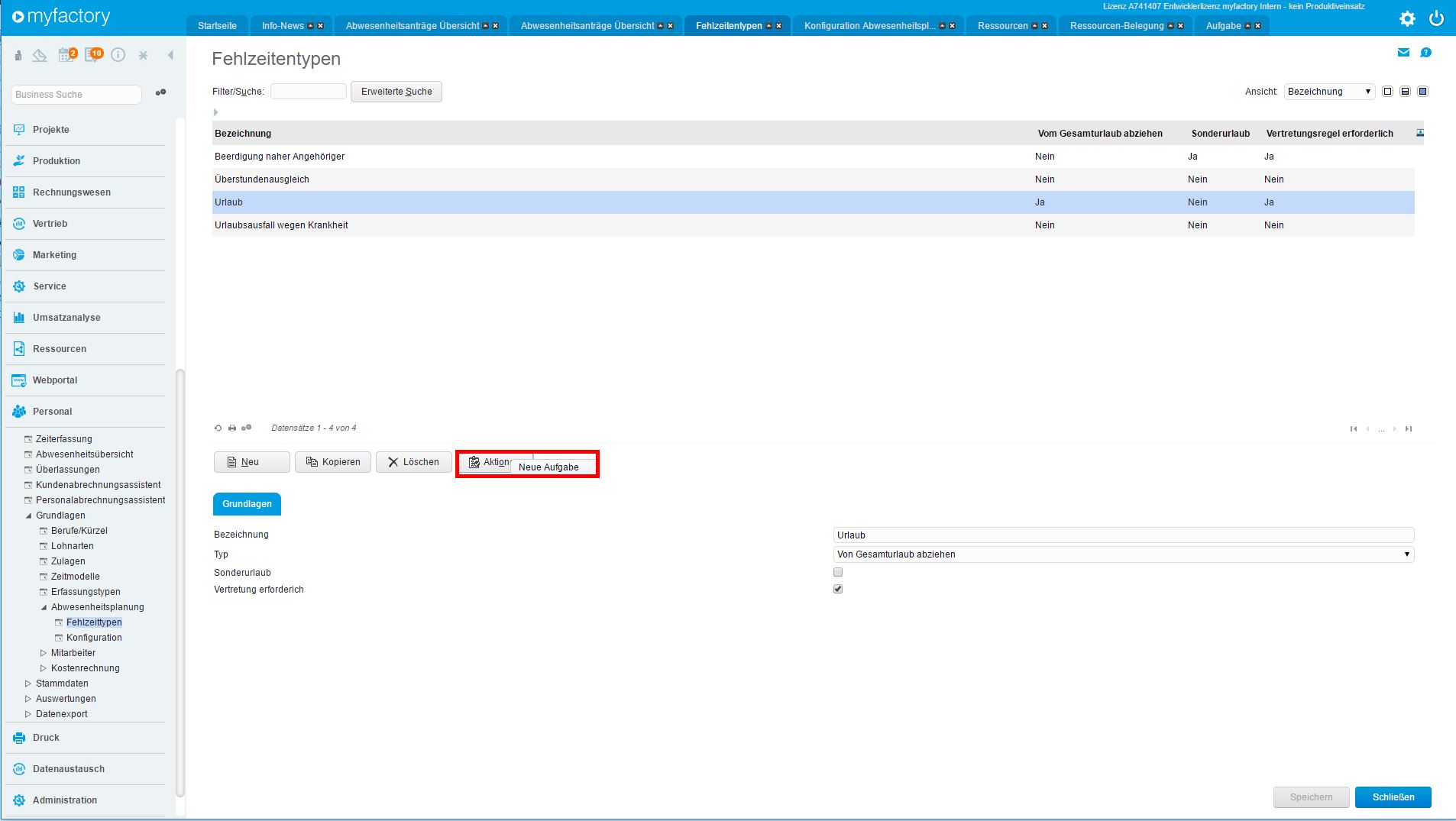The height and width of the screenshot is (821, 1456).
Task: Click the blue envelope mail icon
Action: pyautogui.click(x=1403, y=53)
